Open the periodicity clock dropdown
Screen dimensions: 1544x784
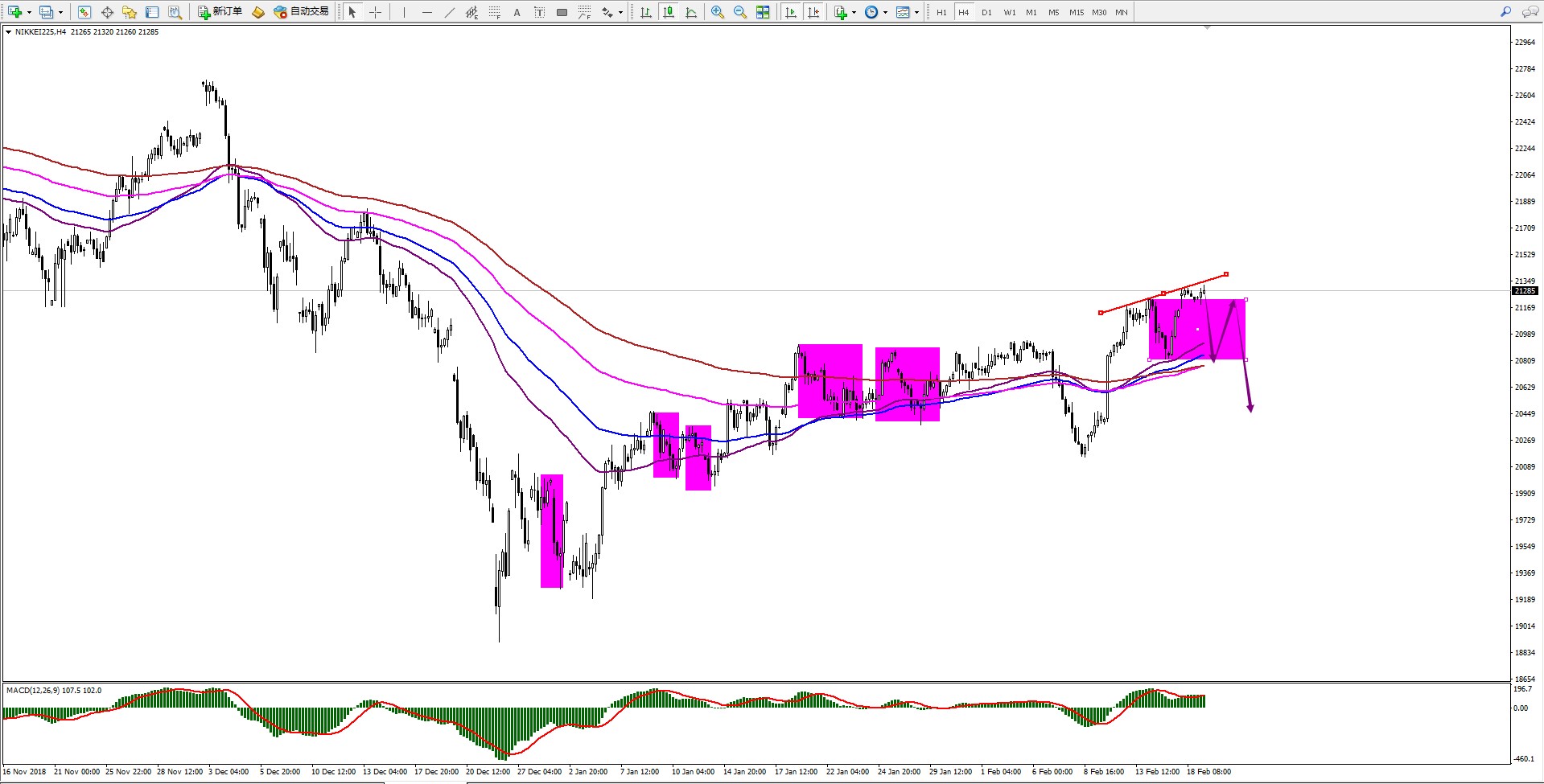pos(885,12)
